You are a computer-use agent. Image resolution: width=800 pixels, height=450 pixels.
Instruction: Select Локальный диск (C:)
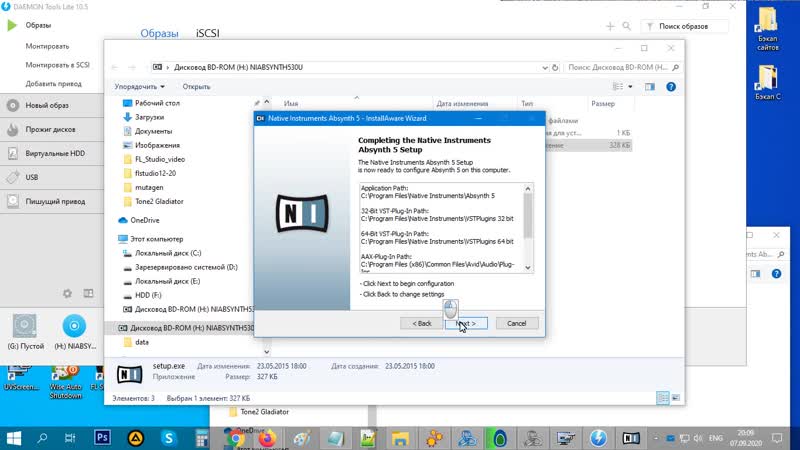tap(168, 253)
